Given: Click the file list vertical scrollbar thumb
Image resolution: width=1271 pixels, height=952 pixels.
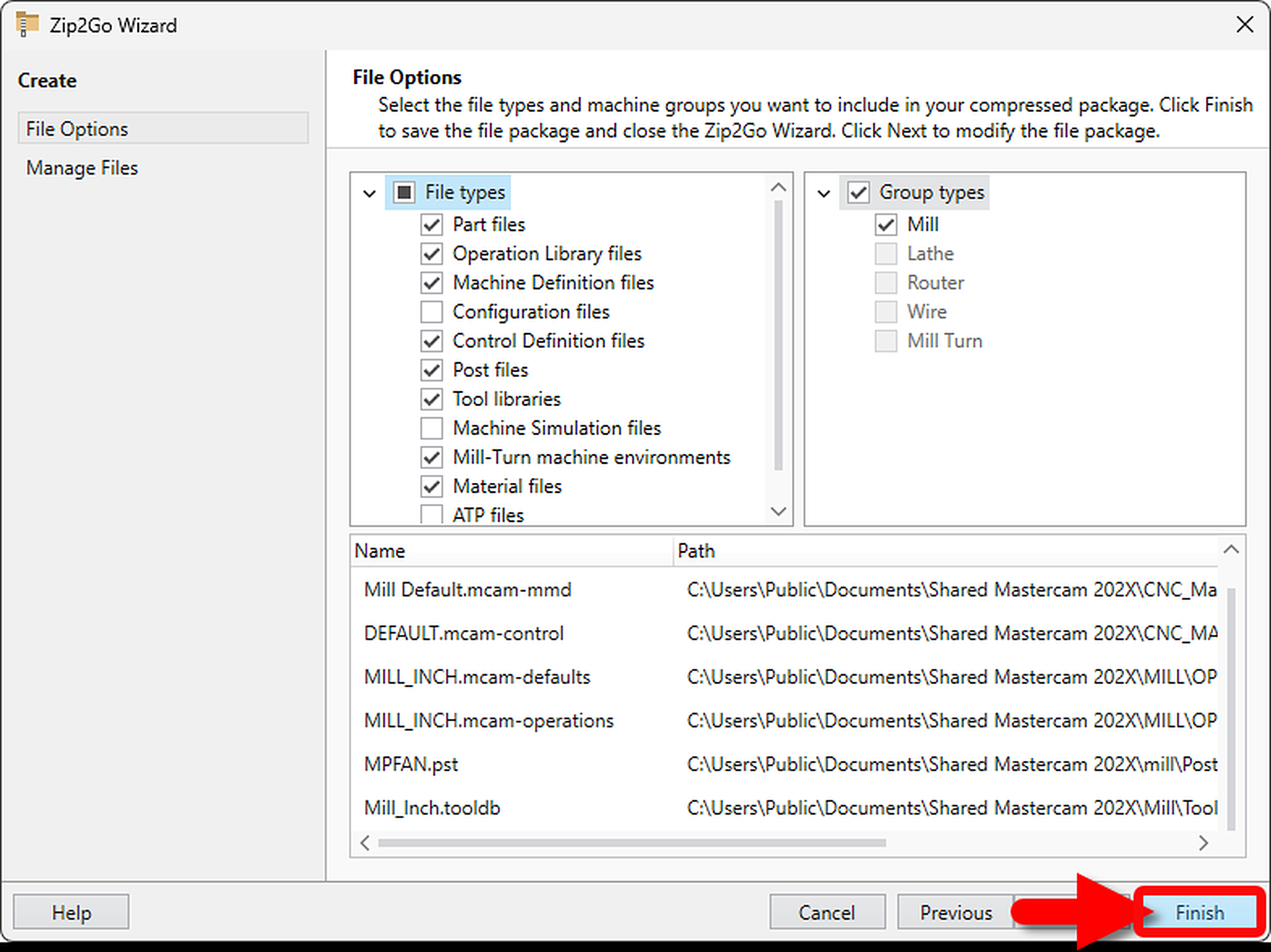Looking at the screenshot, I should pos(1231,709).
